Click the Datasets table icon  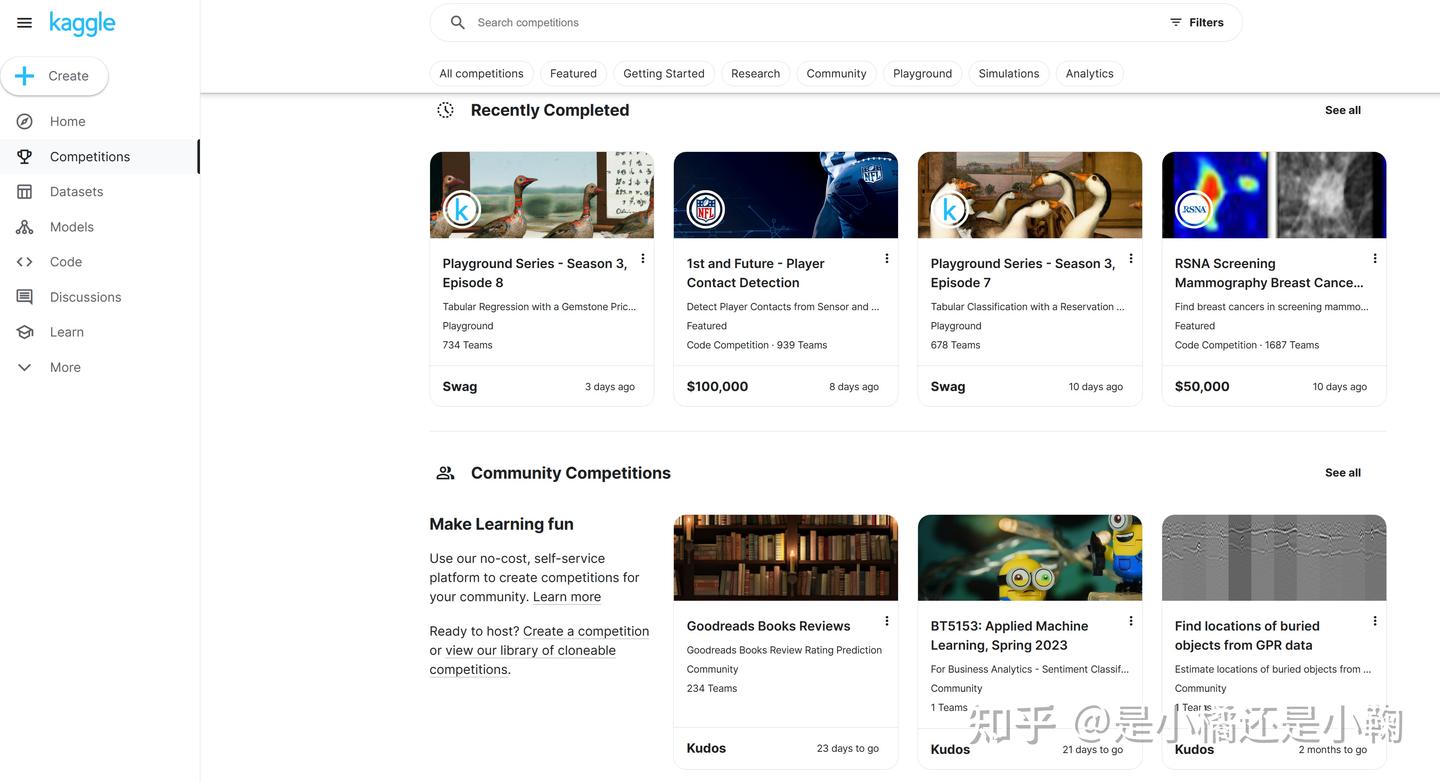[x=25, y=191]
